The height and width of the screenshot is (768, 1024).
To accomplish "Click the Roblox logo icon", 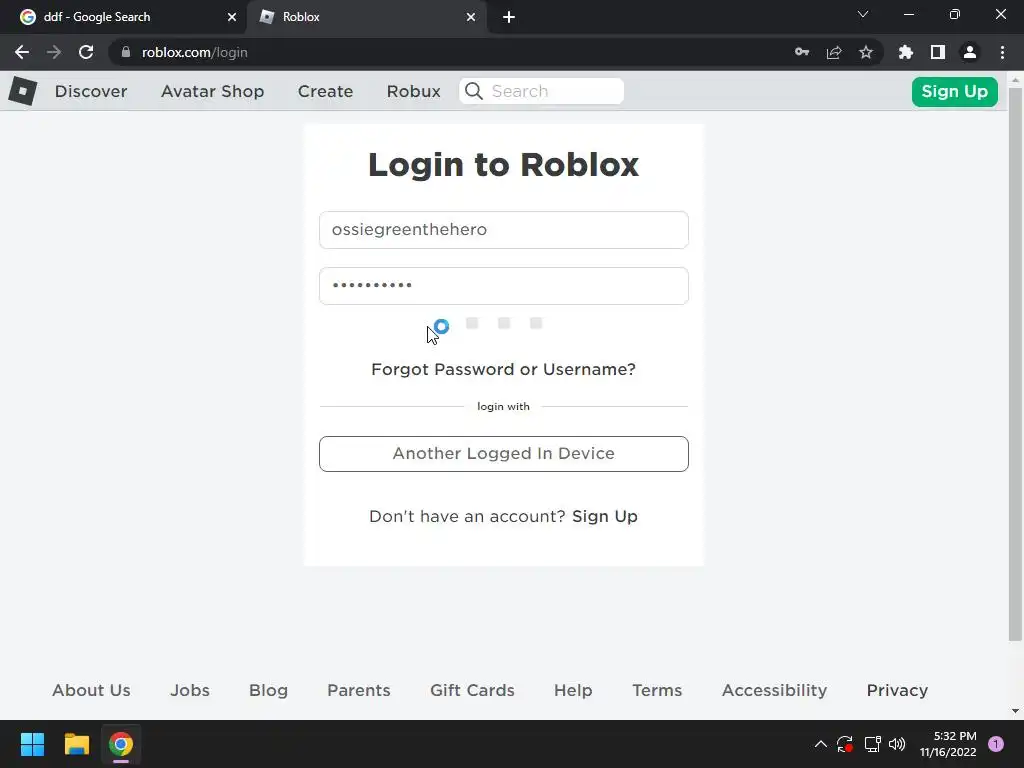I will click(23, 91).
